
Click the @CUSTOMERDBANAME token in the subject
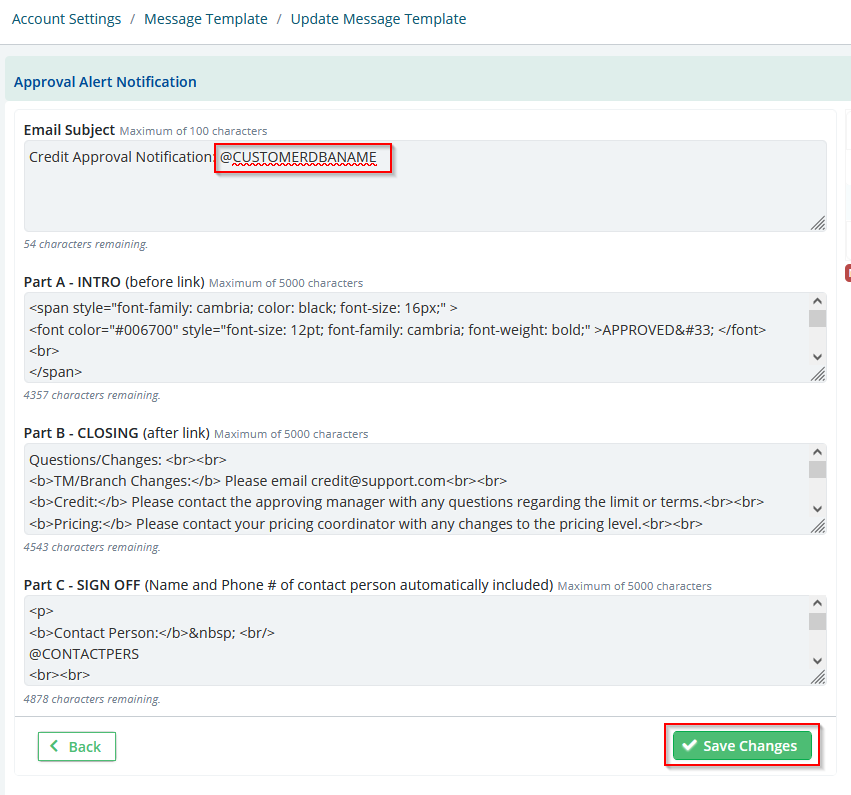point(298,157)
